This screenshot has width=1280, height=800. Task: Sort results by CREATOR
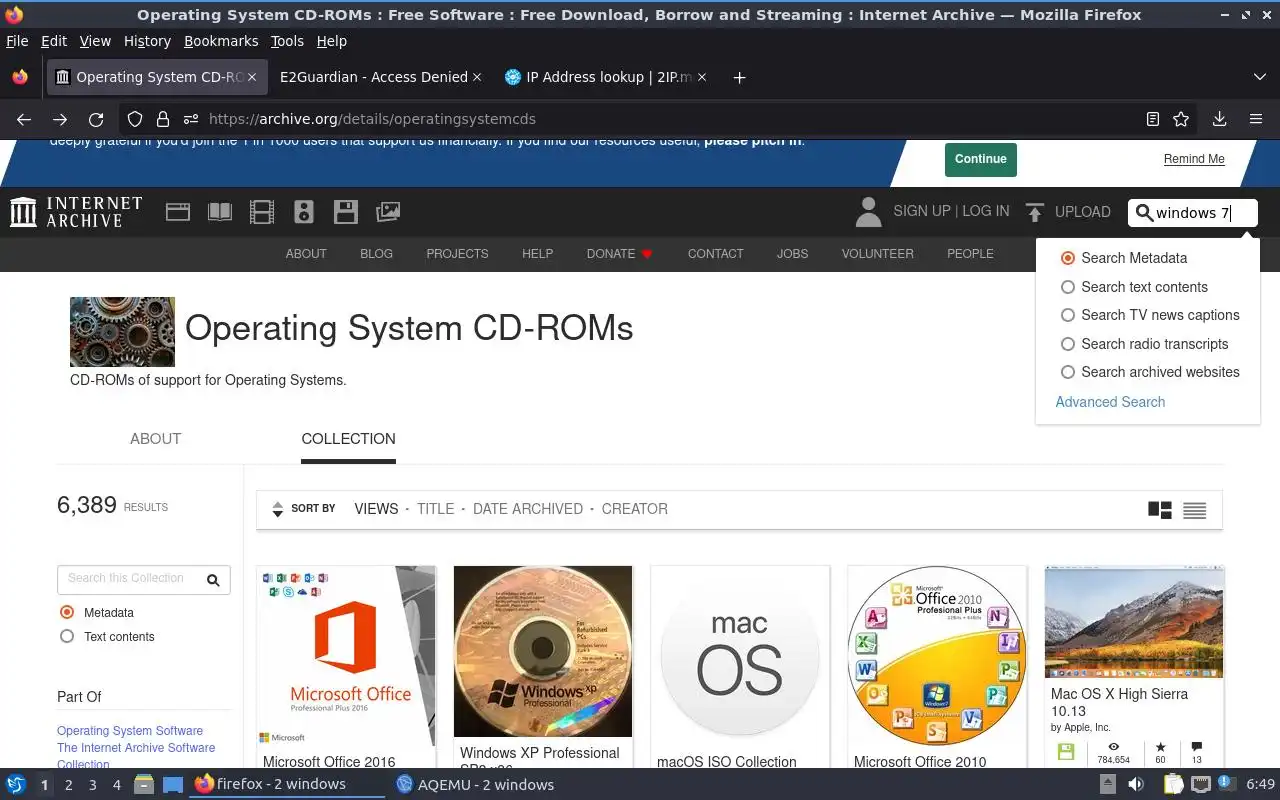coord(635,509)
